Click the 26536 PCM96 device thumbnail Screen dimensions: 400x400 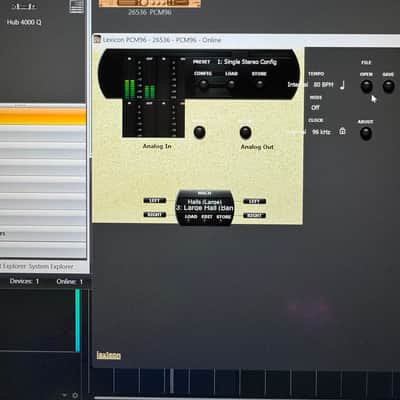[x=150, y=3]
